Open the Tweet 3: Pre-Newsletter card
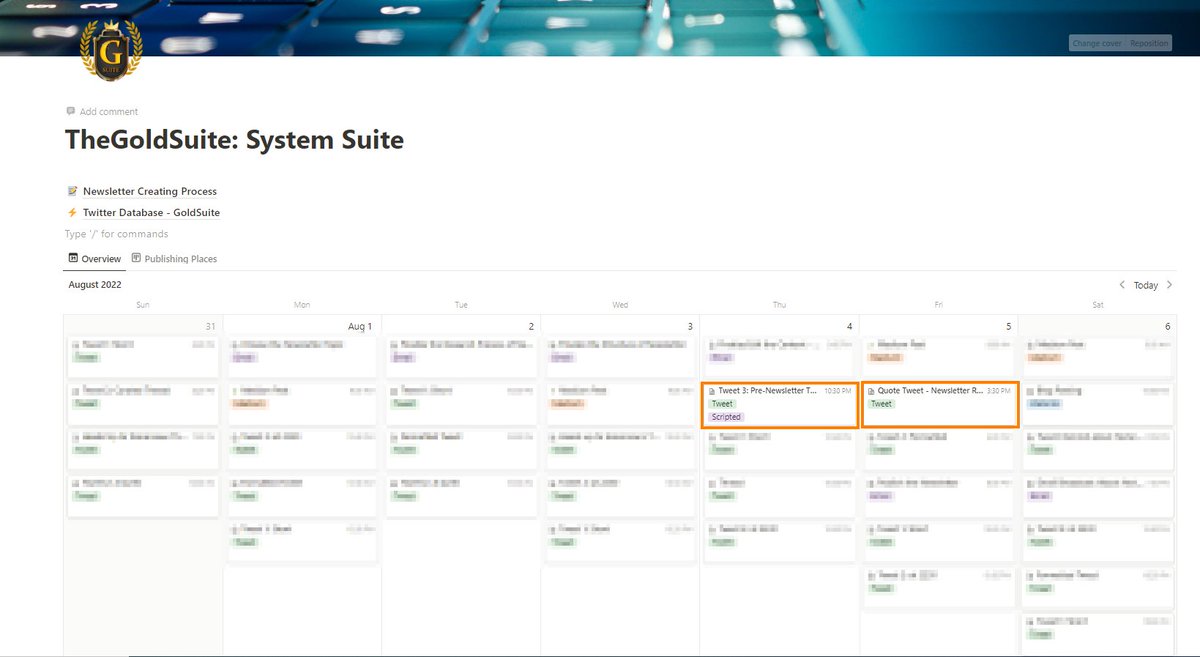The image size is (1200, 657). (780, 404)
